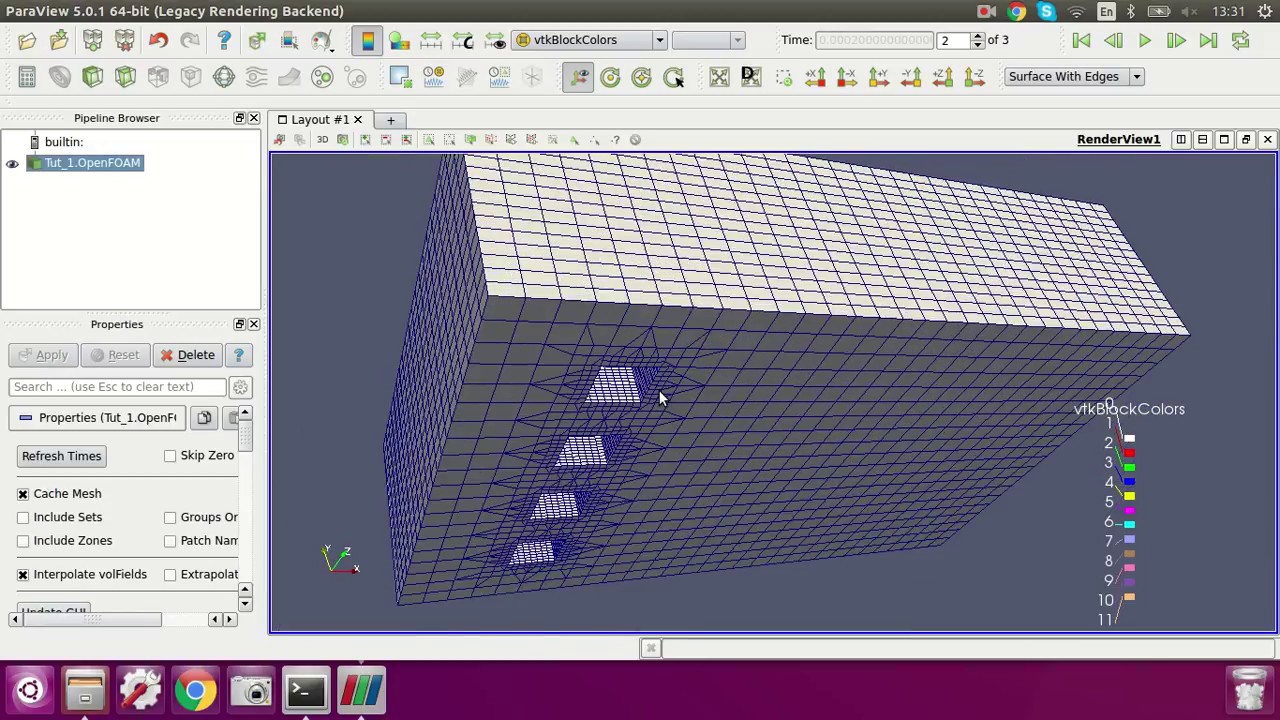Enable Include Sets checkbox
Screen dimensions: 1280x720
(x=23, y=517)
